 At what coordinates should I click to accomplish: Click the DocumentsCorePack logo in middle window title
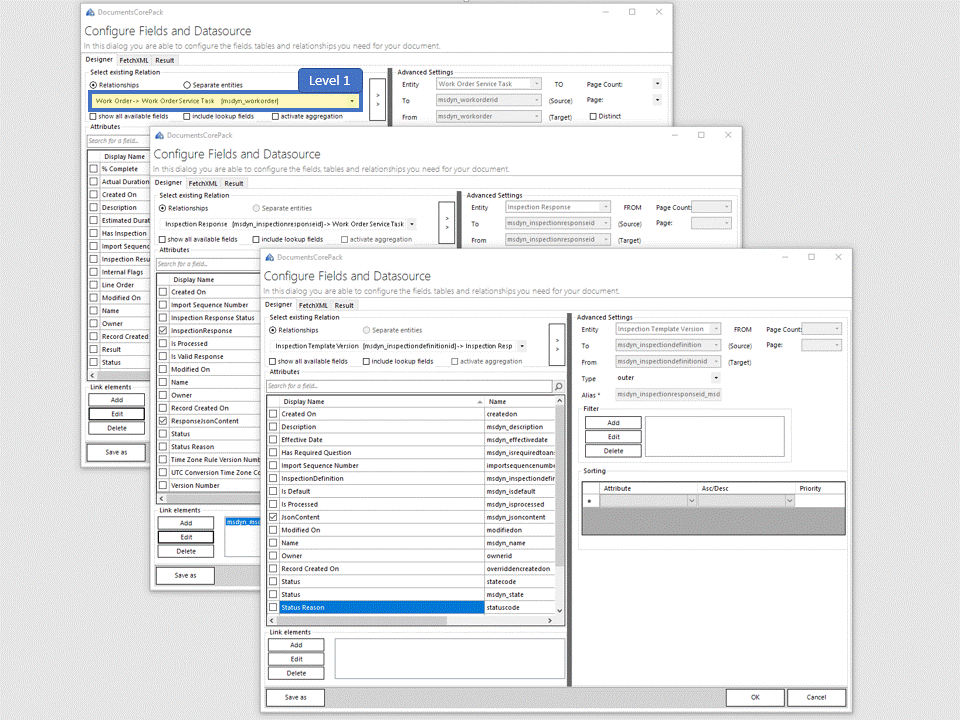[x=159, y=135]
